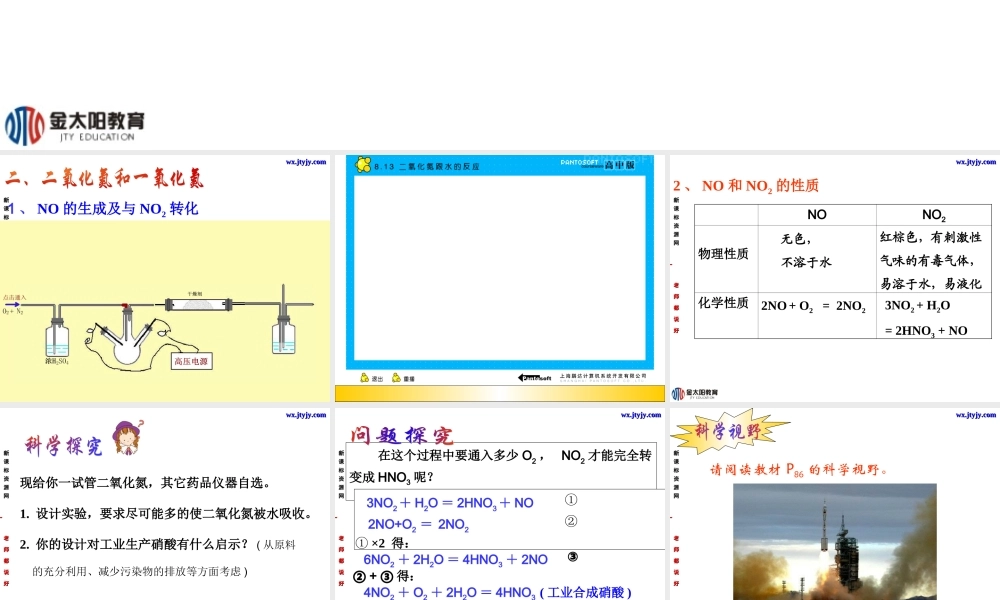Screen dimensions: 1000x600
Task: Click the wx.jtyjy.com link above the 科学视野 slide
Action: point(976,415)
